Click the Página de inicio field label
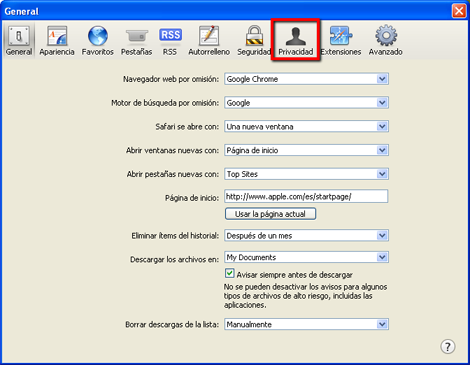Image resolution: width=470 pixels, height=365 pixels. point(192,198)
